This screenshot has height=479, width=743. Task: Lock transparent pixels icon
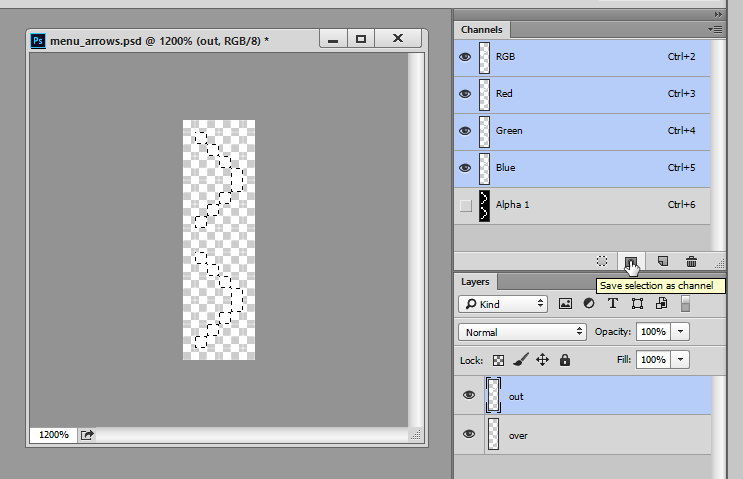coord(498,361)
